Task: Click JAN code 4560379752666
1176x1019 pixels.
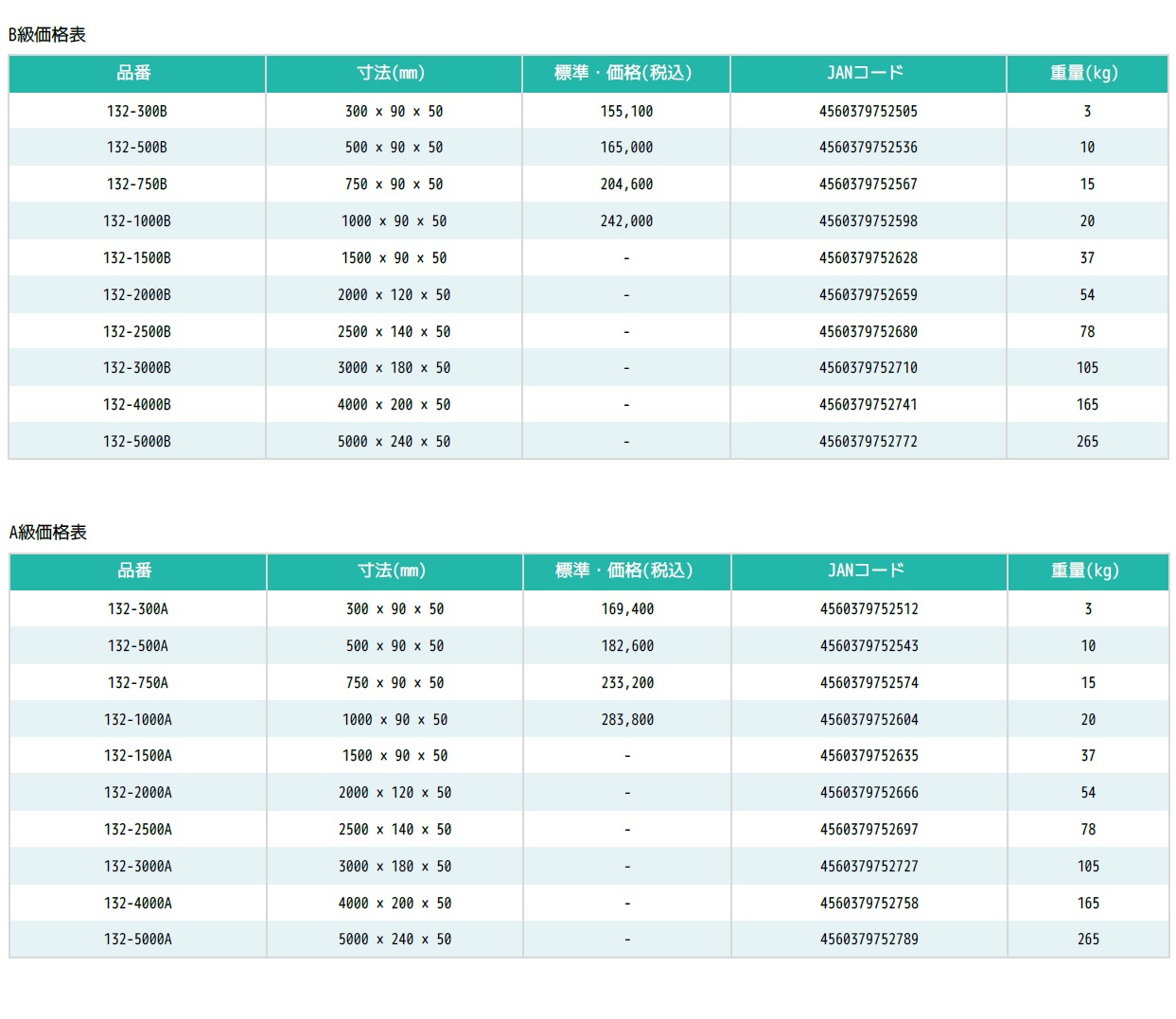Action: click(x=869, y=793)
